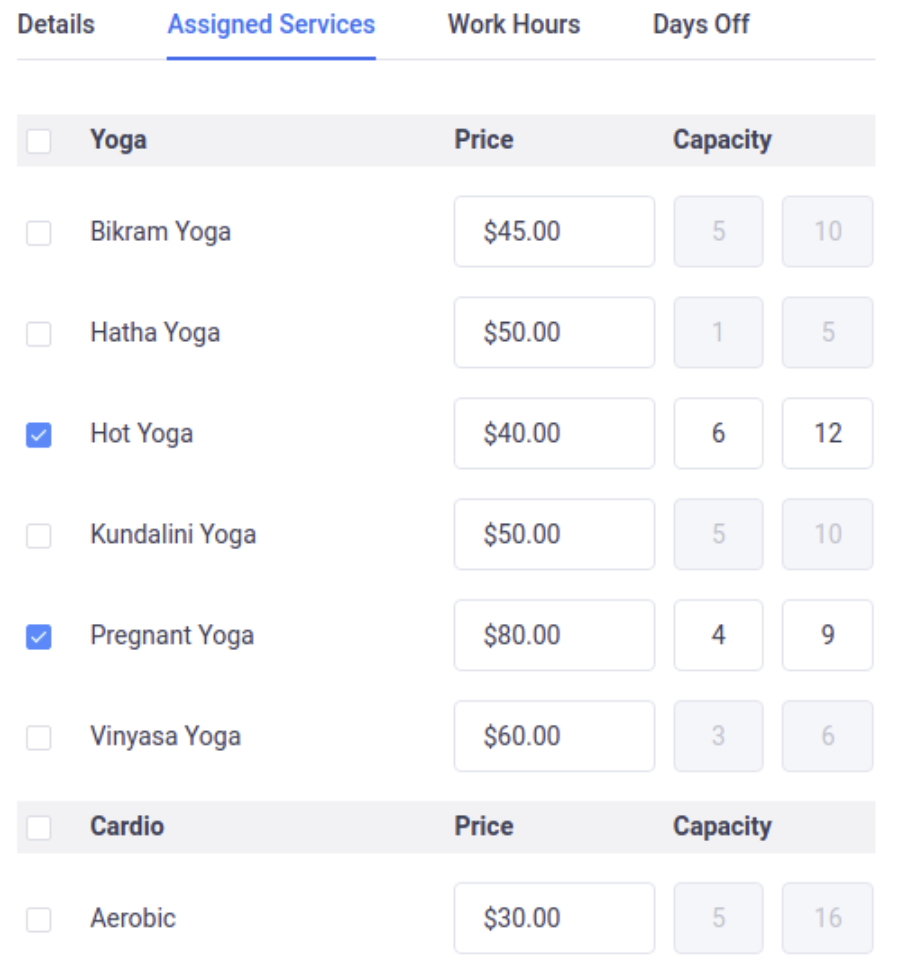Select the Hot Yoga minimum capacity field
The width and height of the screenshot is (898, 970).
click(x=718, y=433)
